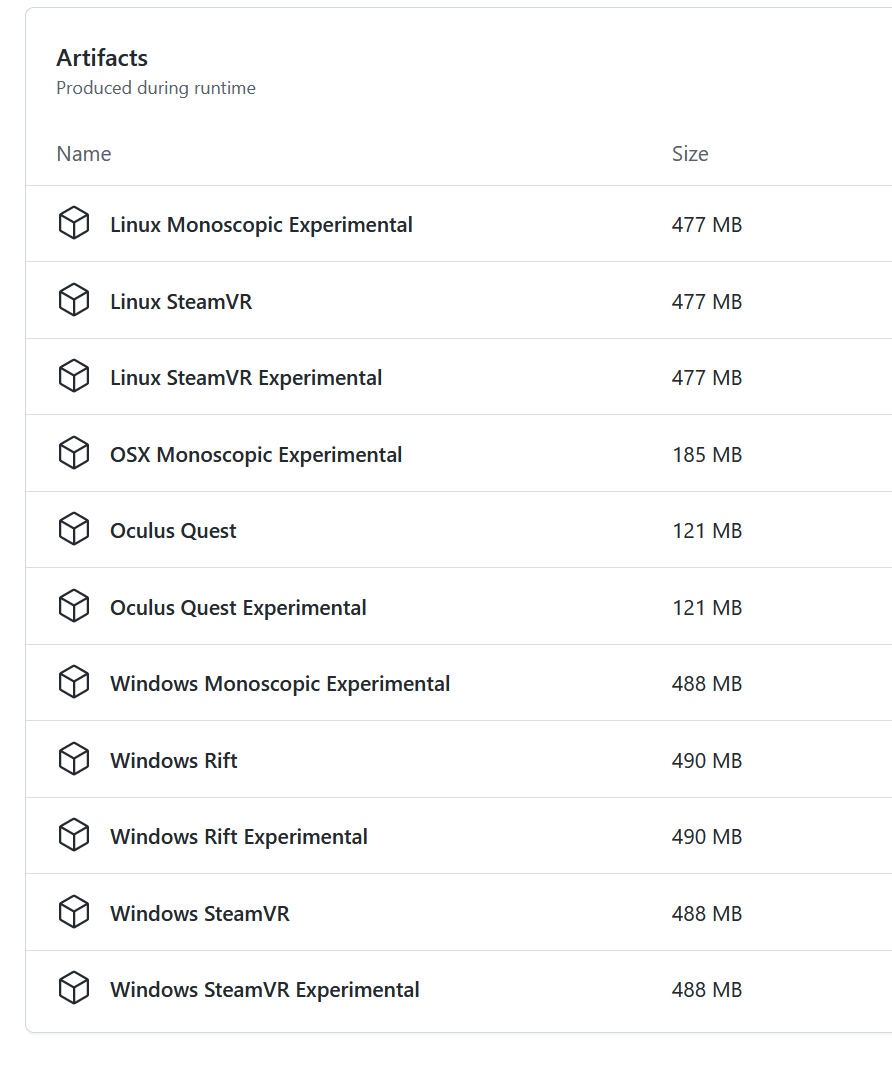Download the Oculus Quest artifact

pos(173,531)
